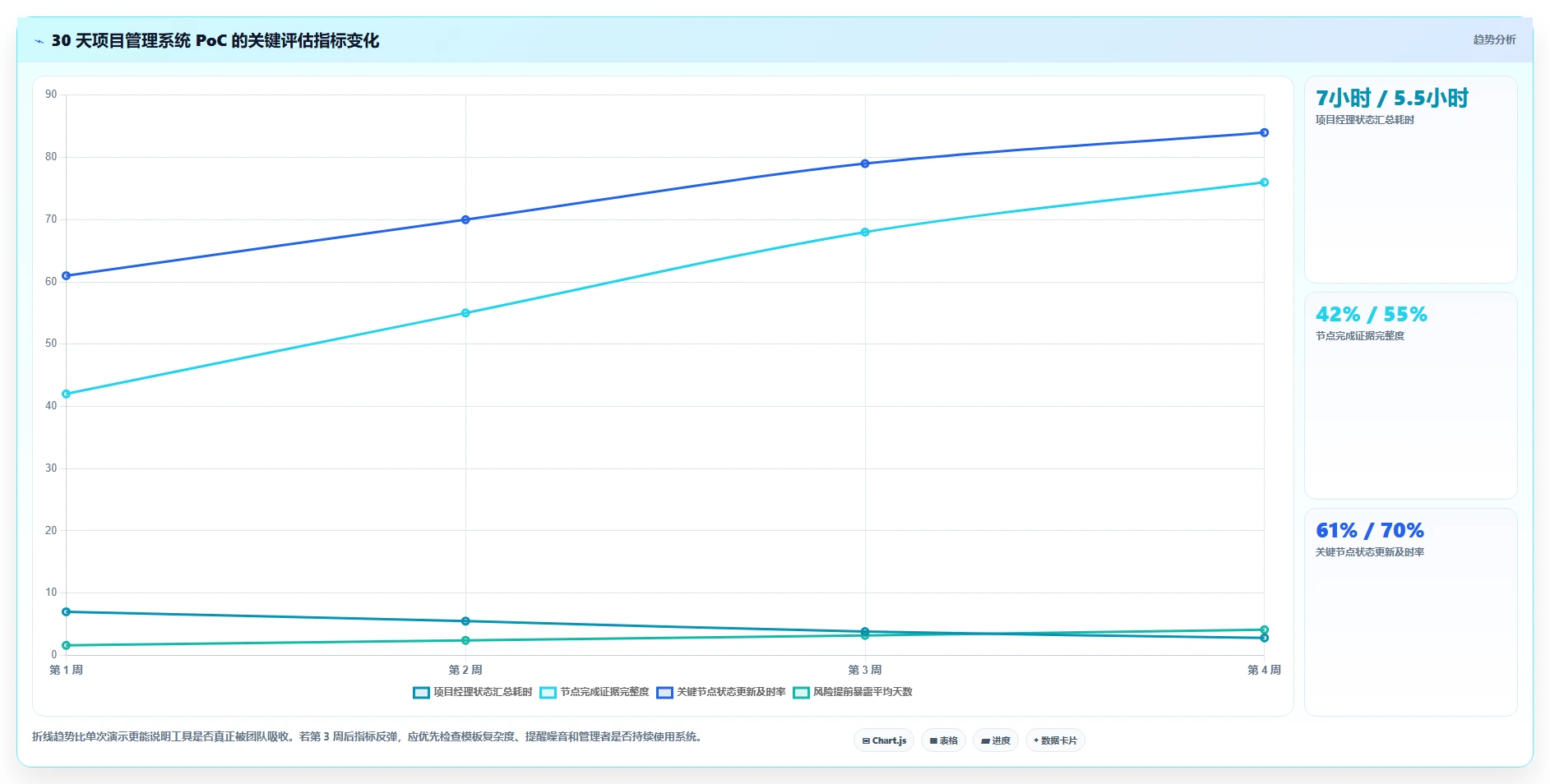Click the 第 2 周 x-axis label
Screen dimensions: 1550x784
point(465,670)
